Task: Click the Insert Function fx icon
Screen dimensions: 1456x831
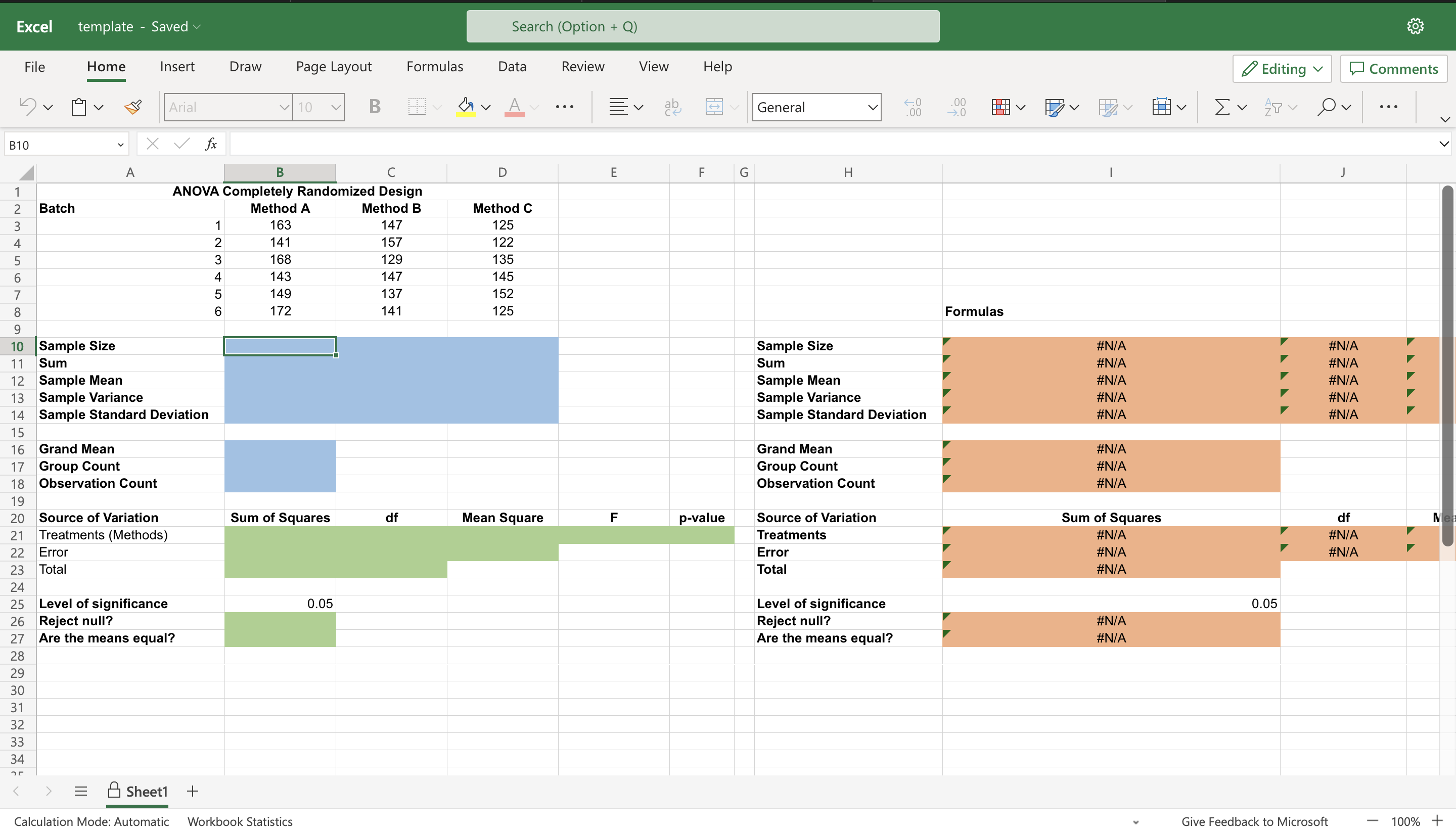Action: [x=211, y=144]
